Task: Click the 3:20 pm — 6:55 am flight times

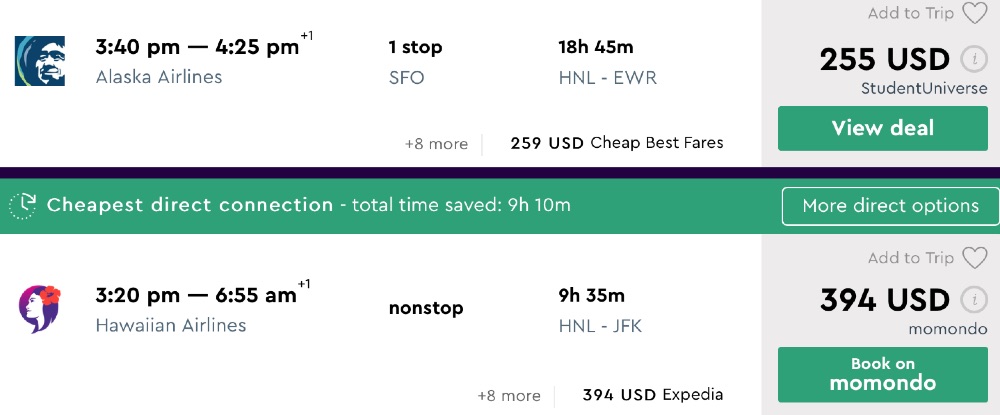Action: [196, 295]
